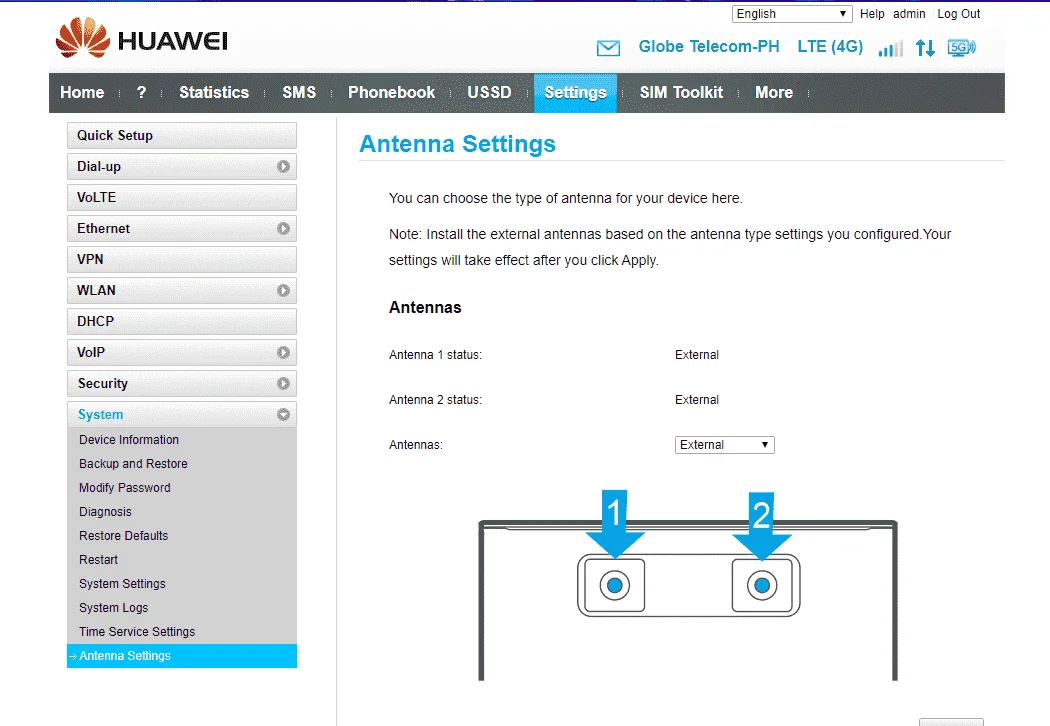Select the Settings tab
Screen dimensions: 1050x726
point(575,93)
